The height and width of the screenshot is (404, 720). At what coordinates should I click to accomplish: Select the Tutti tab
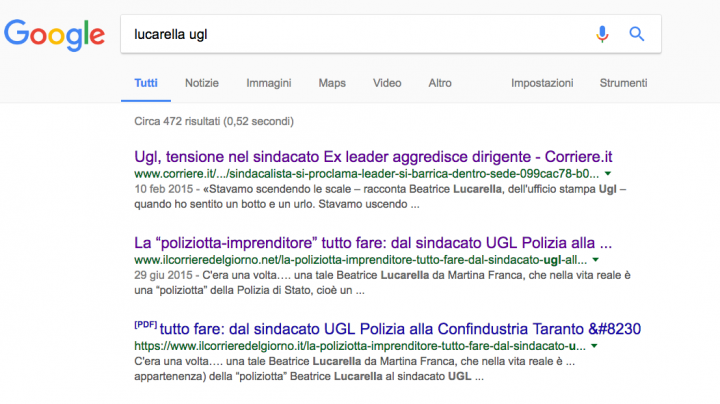tap(146, 83)
